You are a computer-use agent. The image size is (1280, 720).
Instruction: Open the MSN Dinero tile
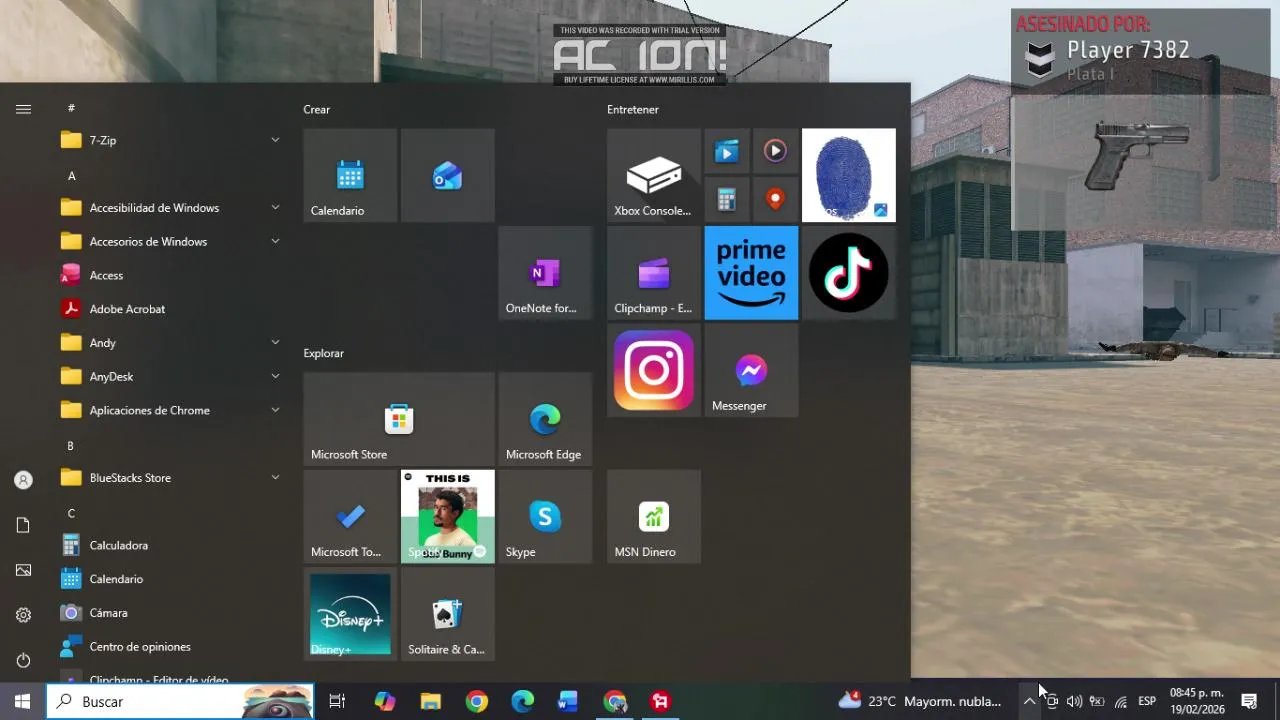pos(653,516)
